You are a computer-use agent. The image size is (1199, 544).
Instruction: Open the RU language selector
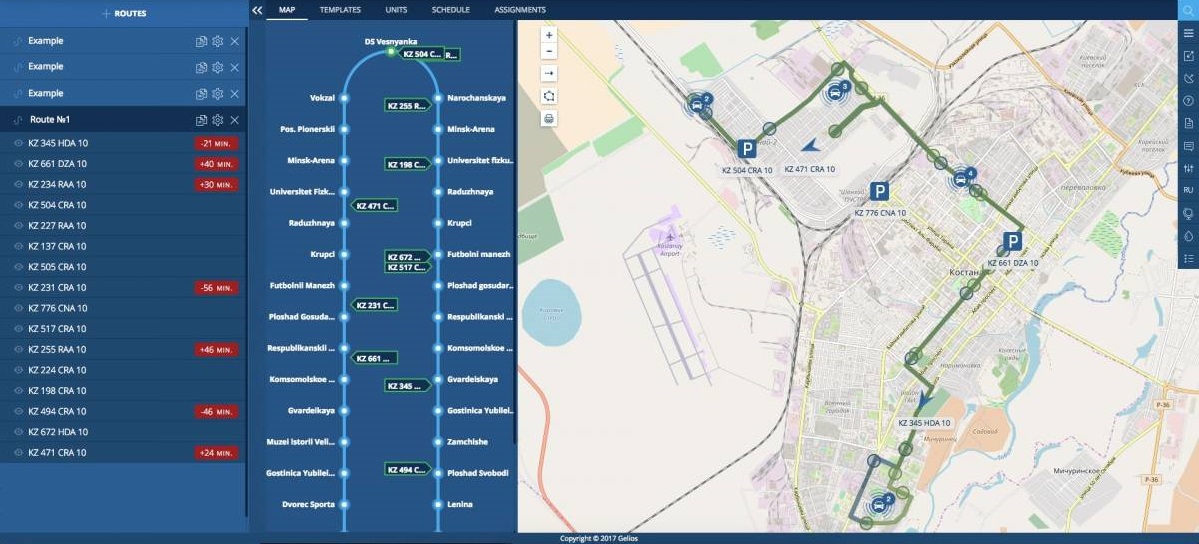tap(1188, 190)
